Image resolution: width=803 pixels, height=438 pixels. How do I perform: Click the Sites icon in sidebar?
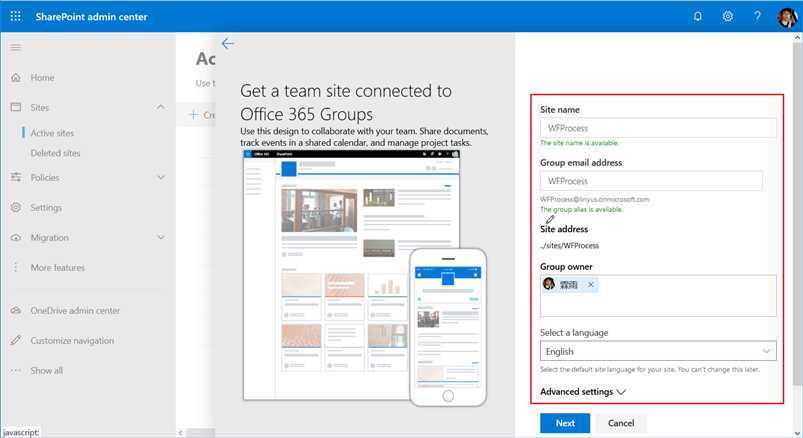pos(16,107)
